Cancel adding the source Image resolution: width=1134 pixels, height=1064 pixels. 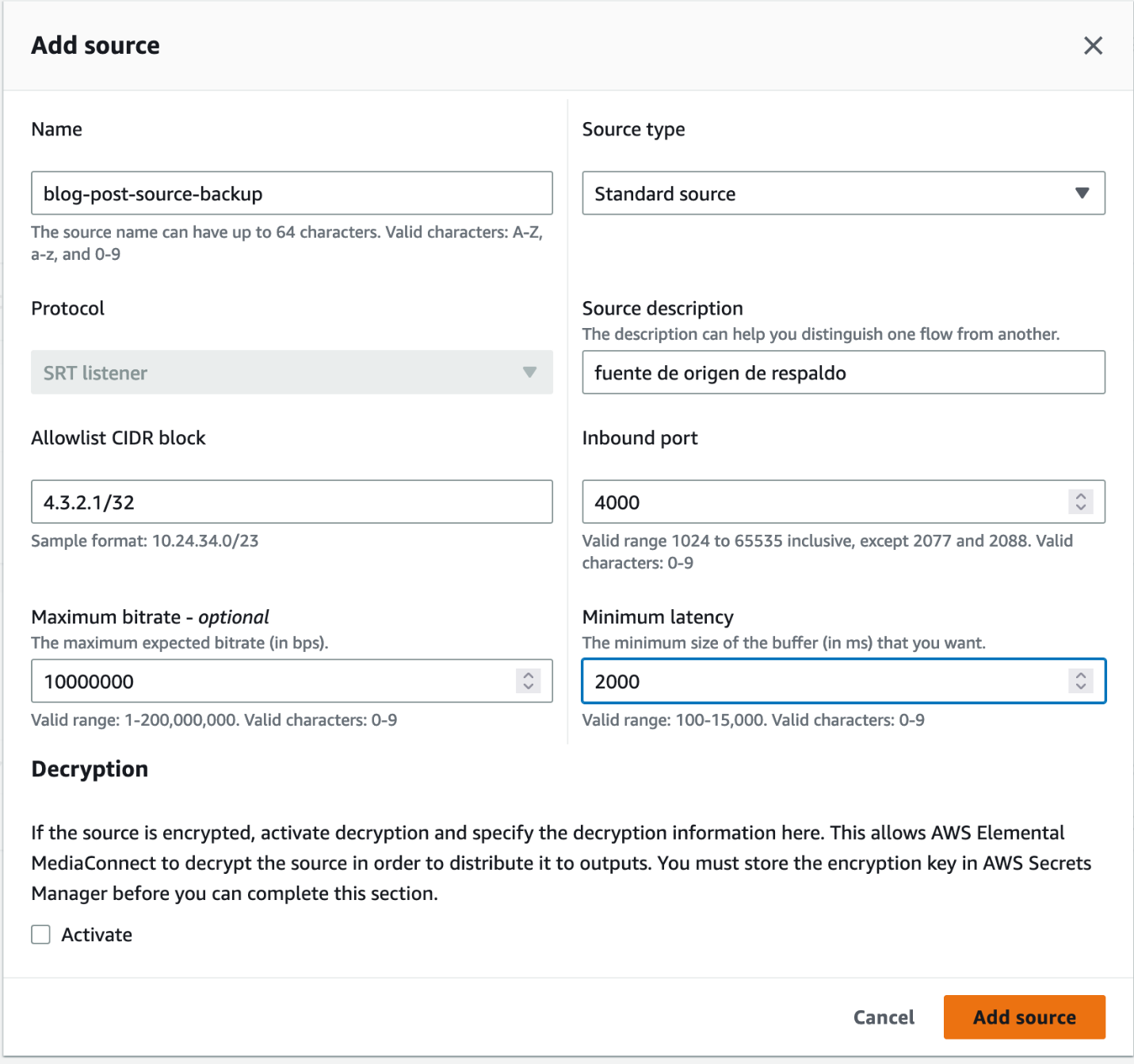884,1017
